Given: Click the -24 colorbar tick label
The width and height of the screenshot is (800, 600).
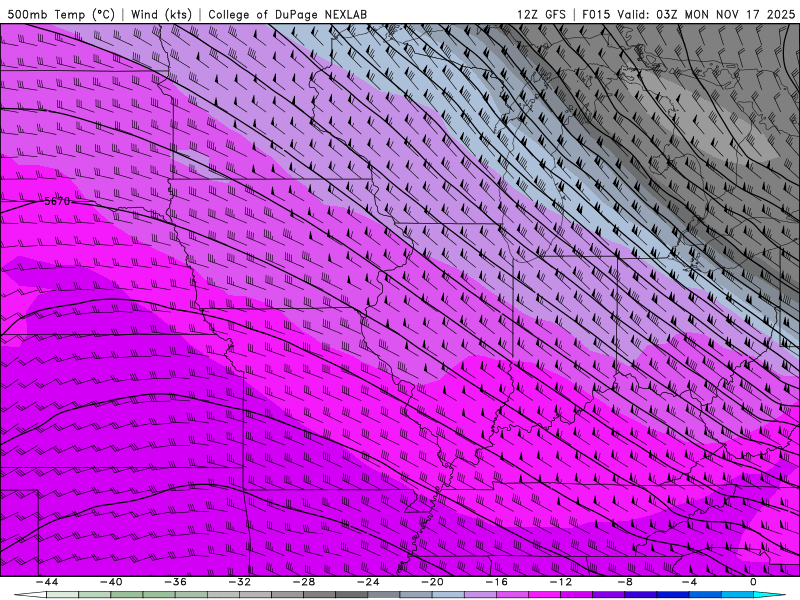Looking at the screenshot, I should (368, 582).
